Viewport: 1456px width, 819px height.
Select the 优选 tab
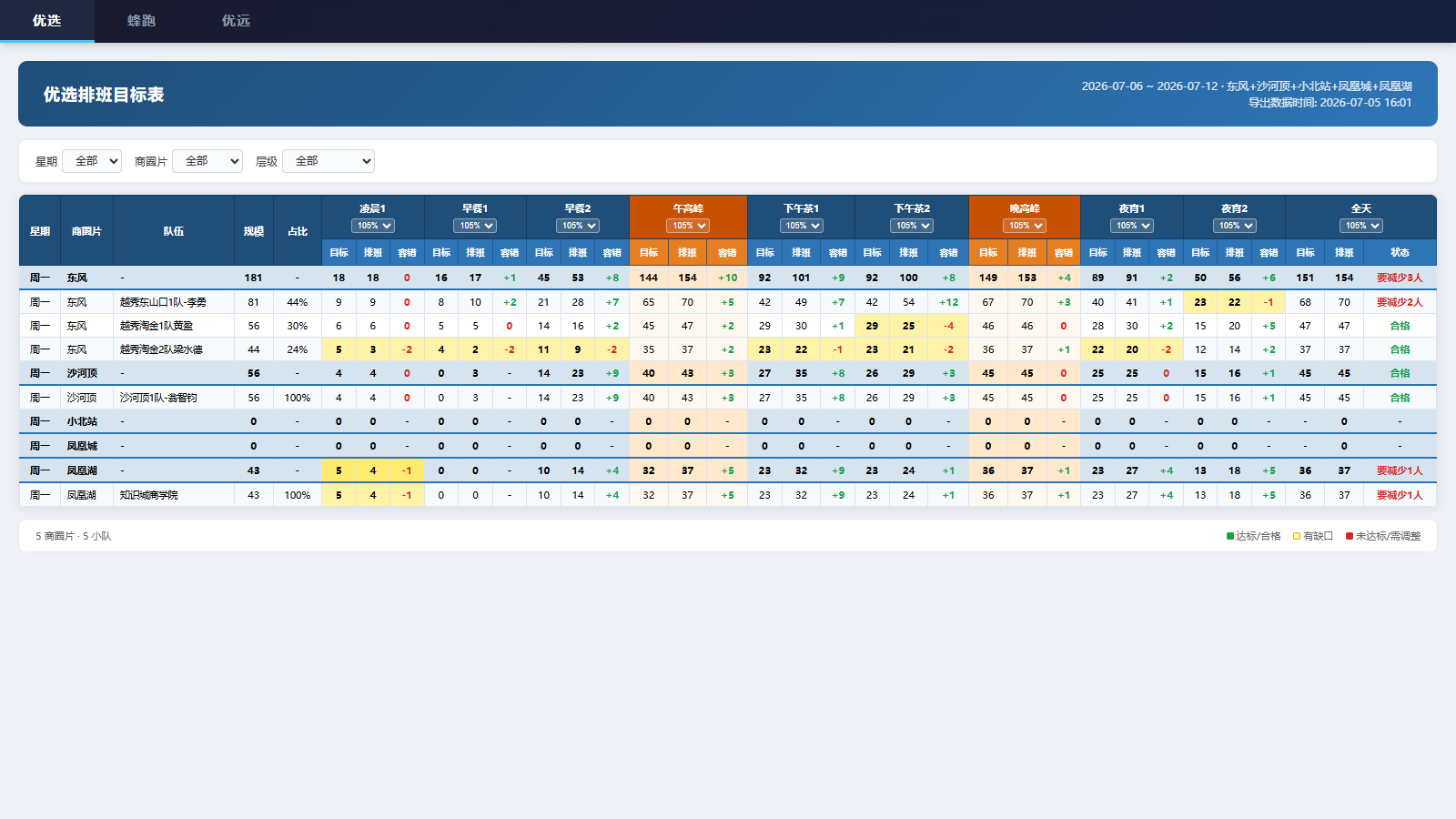point(47,20)
